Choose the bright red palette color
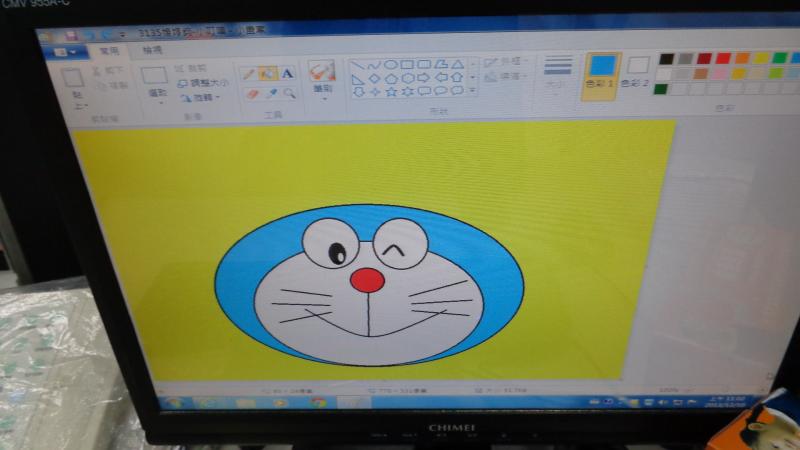 coord(723,58)
